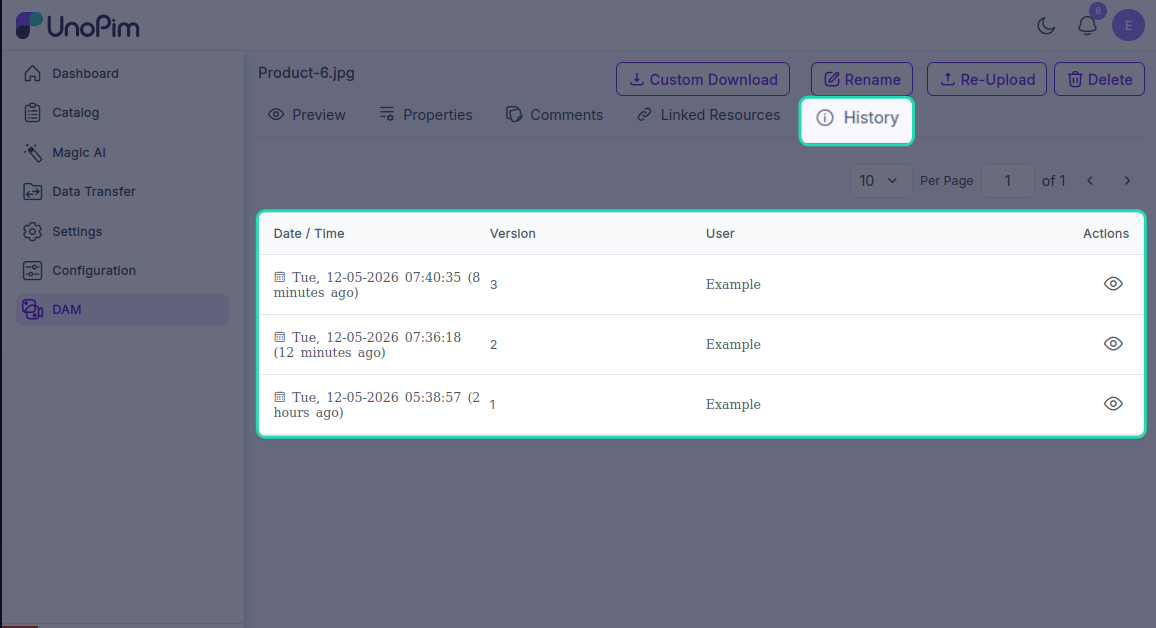
Task: Click the DAM sidebar icon
Action: (x=32, y=310)
